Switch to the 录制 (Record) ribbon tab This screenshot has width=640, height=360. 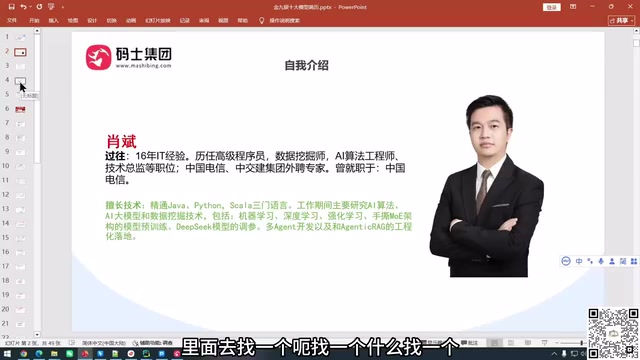(184, 20)
